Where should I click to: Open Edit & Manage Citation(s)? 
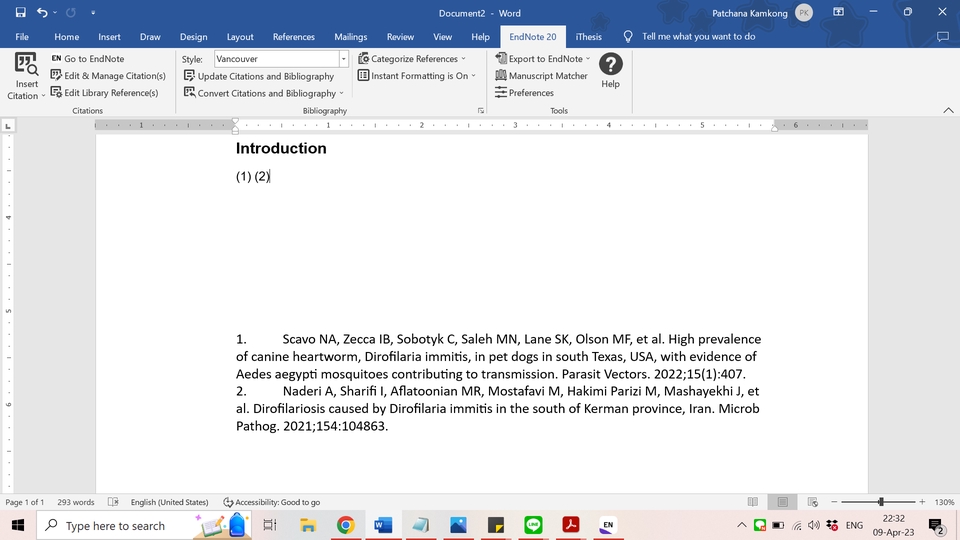[x=108, y=76]
